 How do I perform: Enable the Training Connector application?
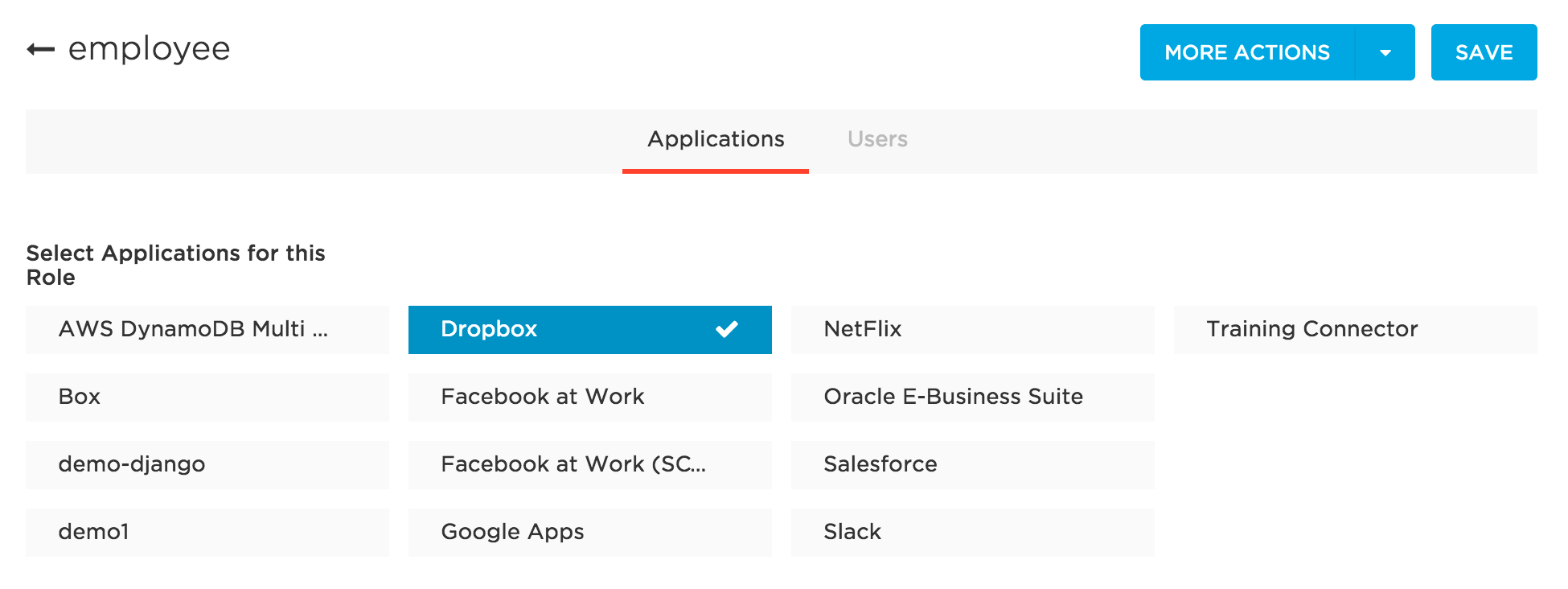tap(1356, 330)
